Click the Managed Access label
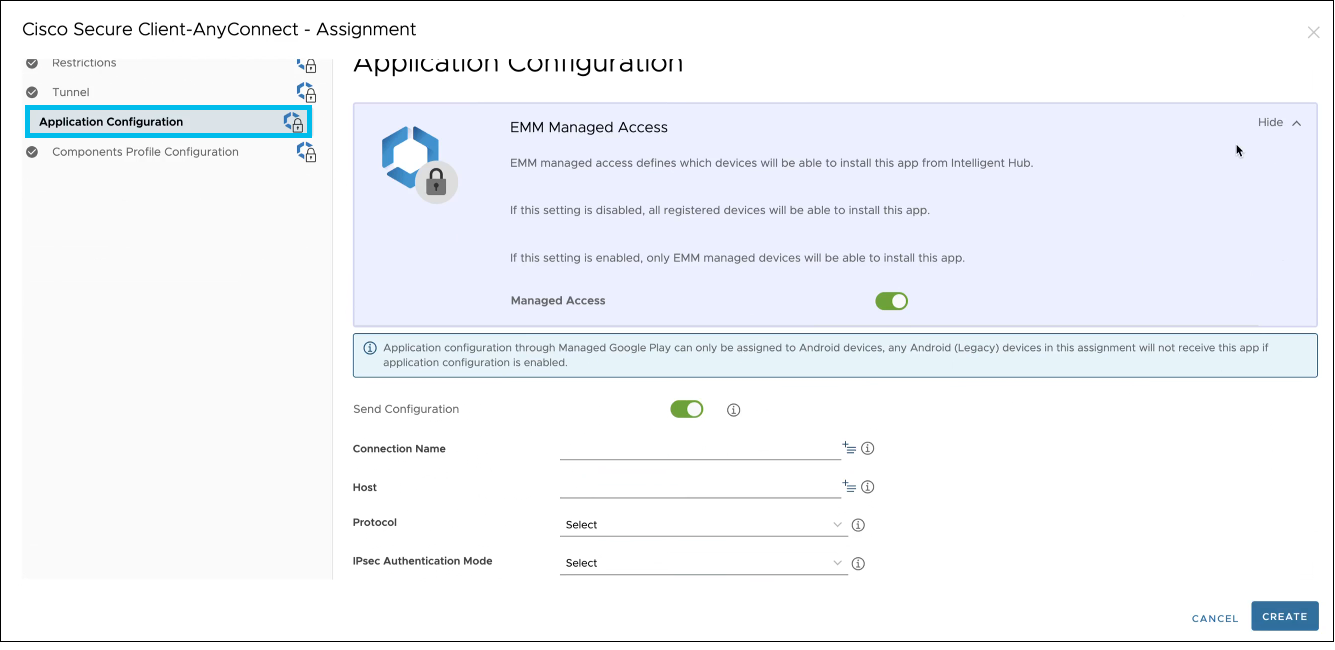Image resolution: width=1335 pixels, height=650 pixels. (x=558, y=300)
